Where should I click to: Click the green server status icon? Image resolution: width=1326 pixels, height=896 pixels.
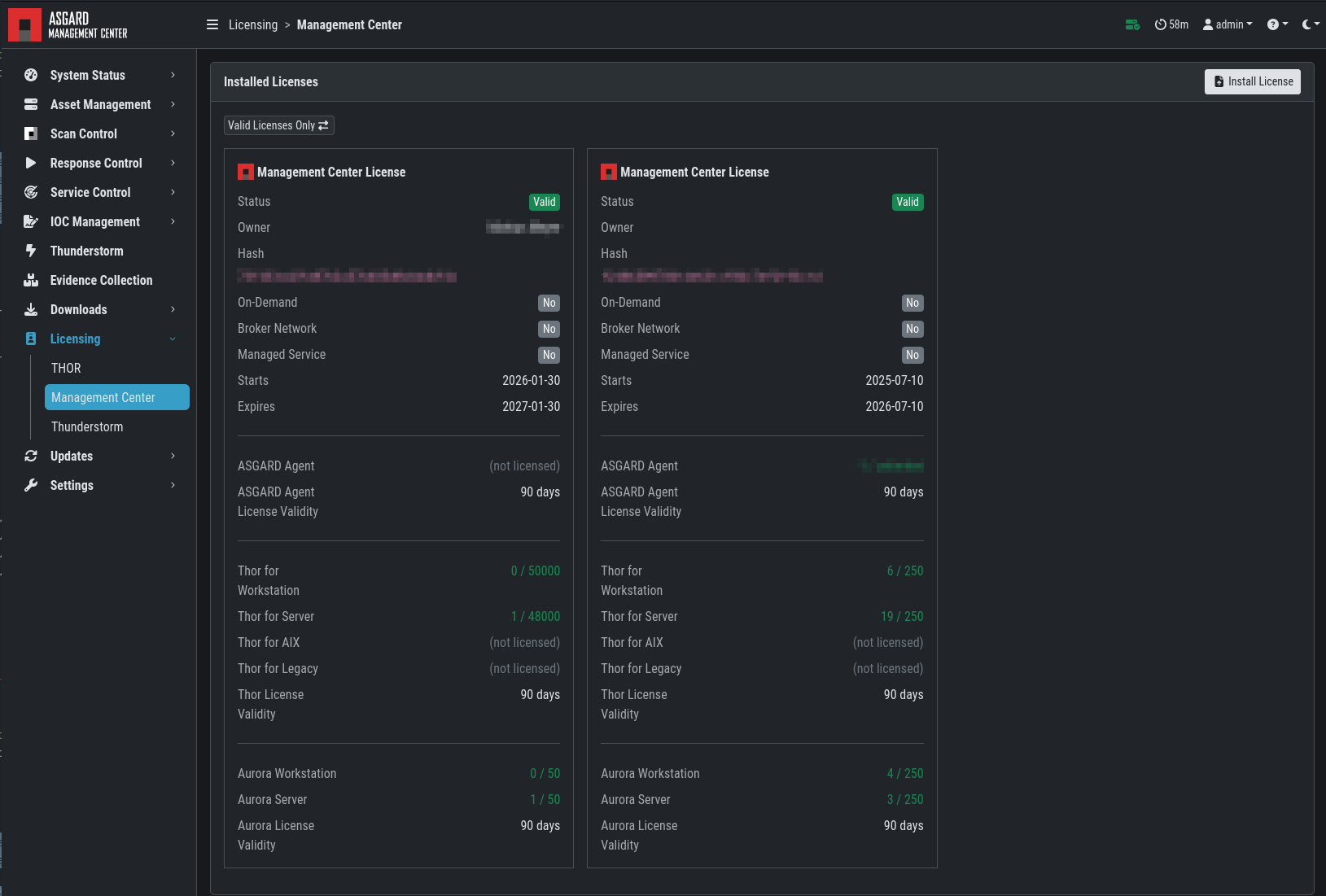pyautogui.click(x=1132, y=24)
